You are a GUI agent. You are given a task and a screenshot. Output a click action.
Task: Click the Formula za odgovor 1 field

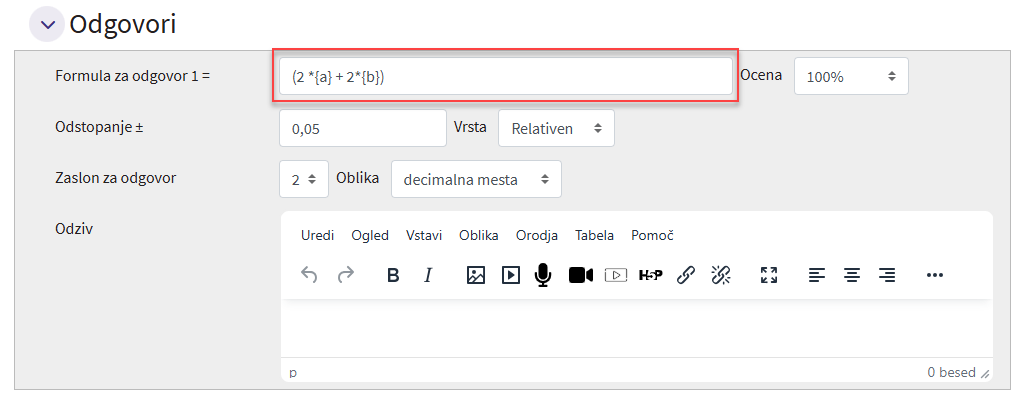[505, 76]
